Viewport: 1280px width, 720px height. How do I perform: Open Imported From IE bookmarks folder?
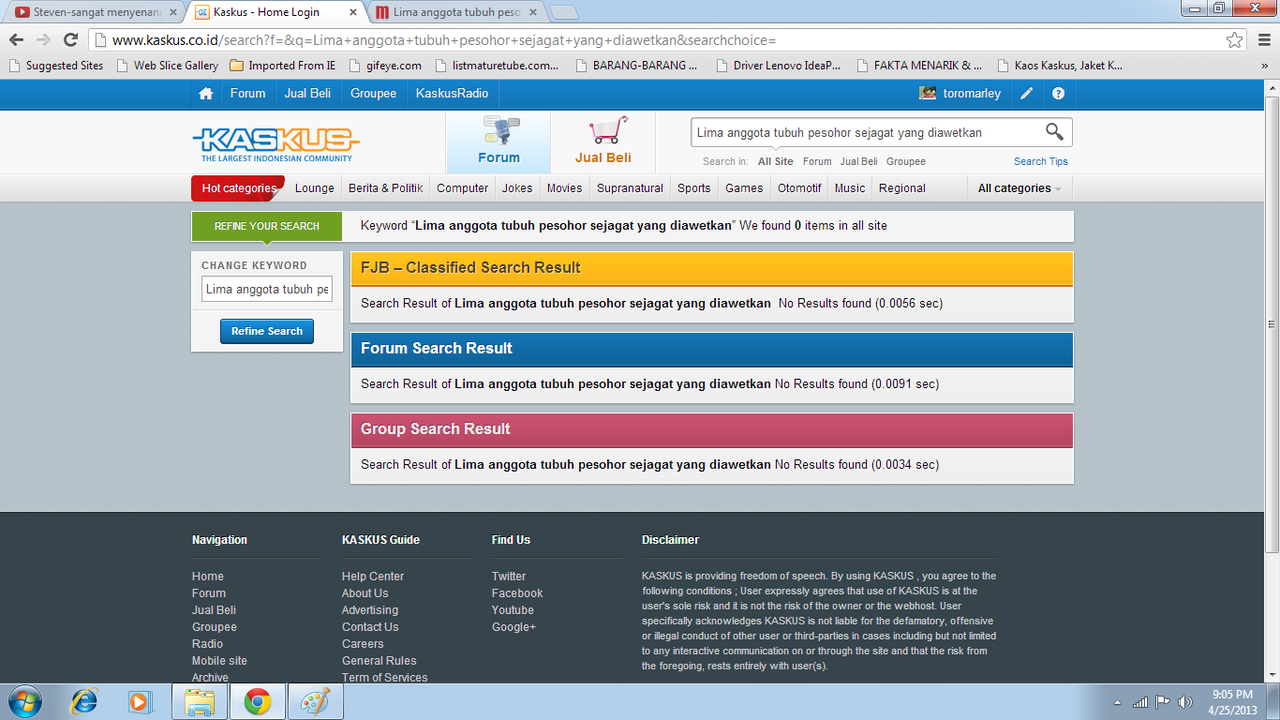[x=282, y=65]
